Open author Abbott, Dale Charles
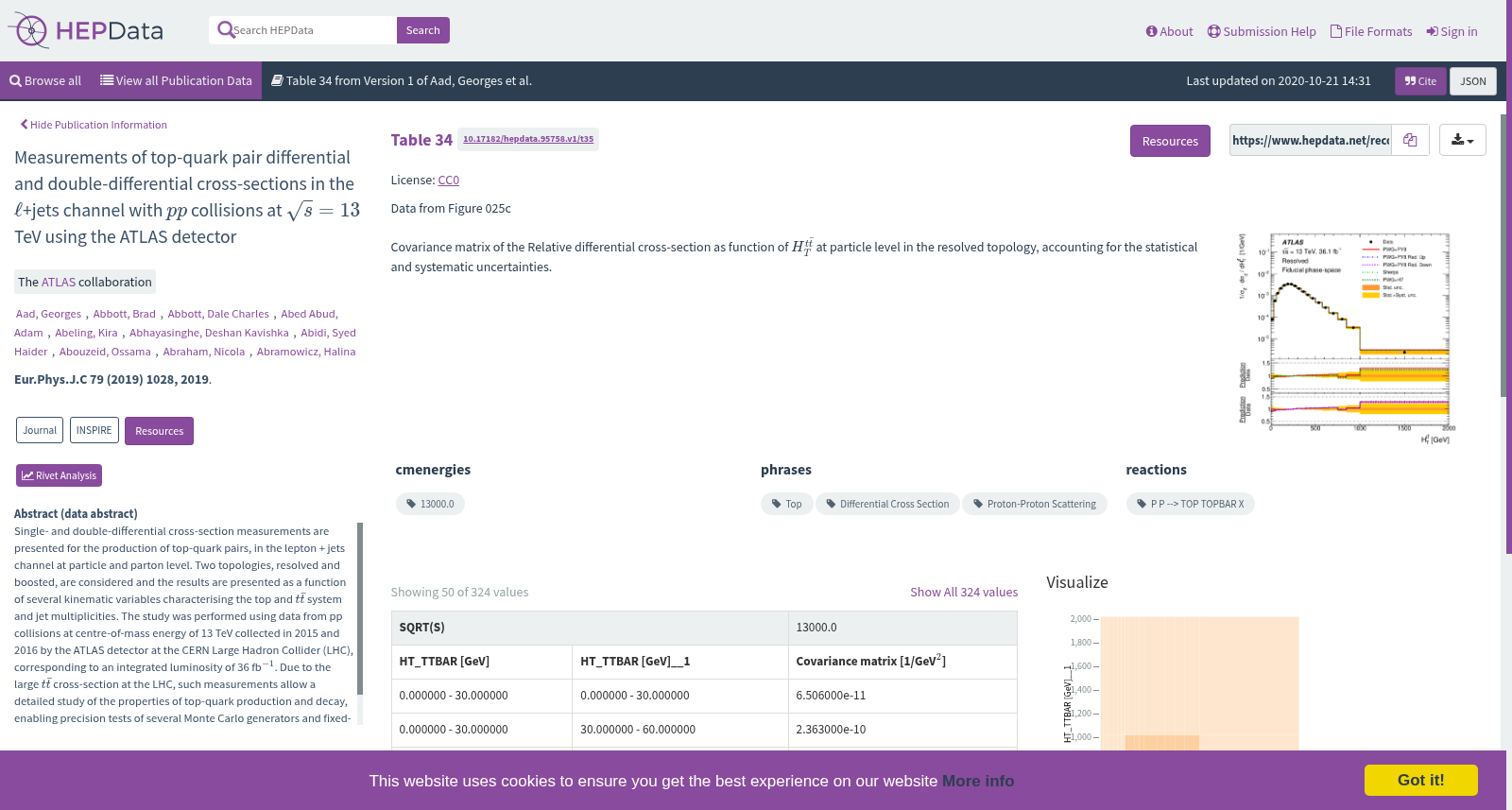1512x810 pixels. click(x=218, y=314)
